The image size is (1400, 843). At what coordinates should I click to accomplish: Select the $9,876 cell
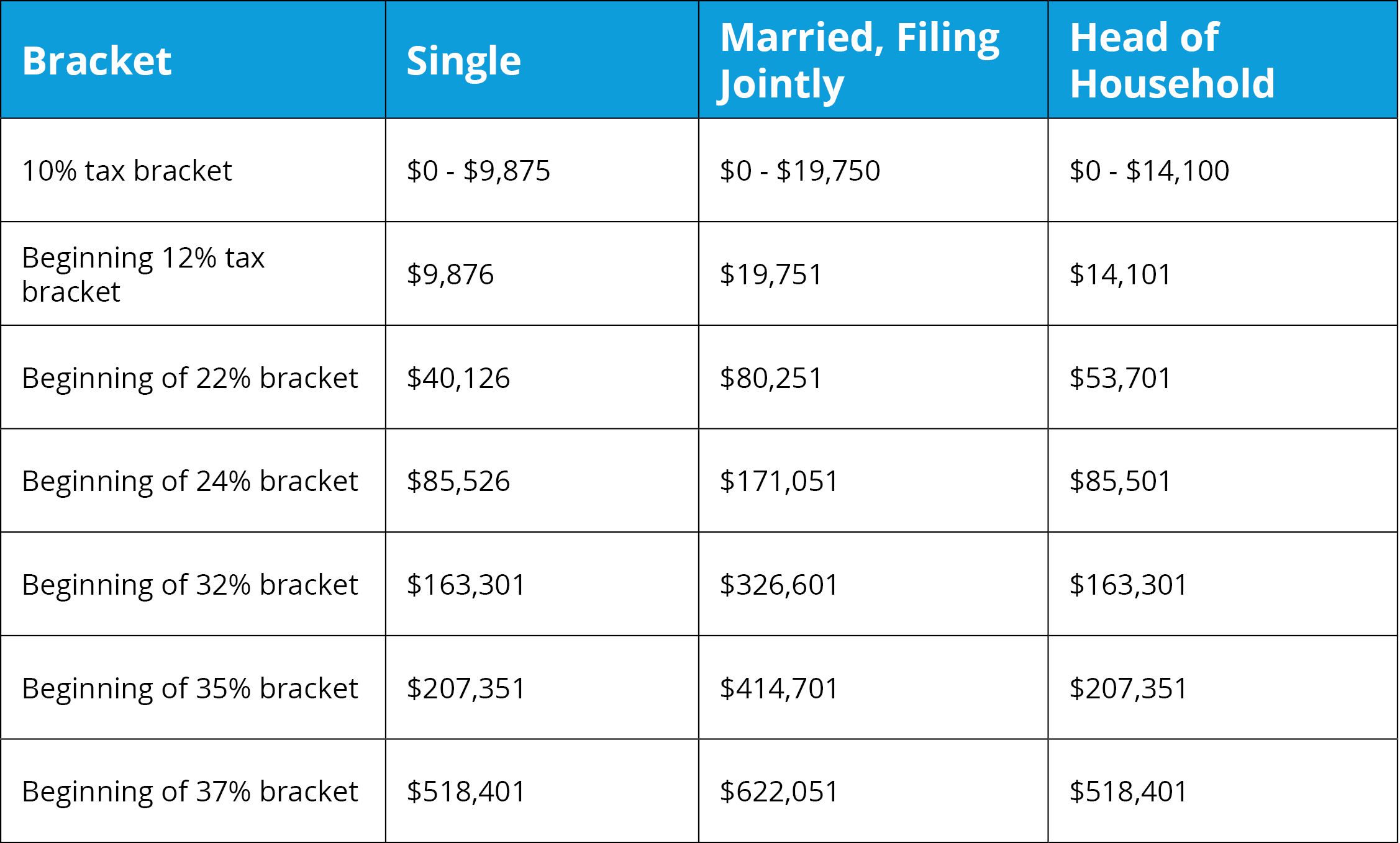(450, 274)
